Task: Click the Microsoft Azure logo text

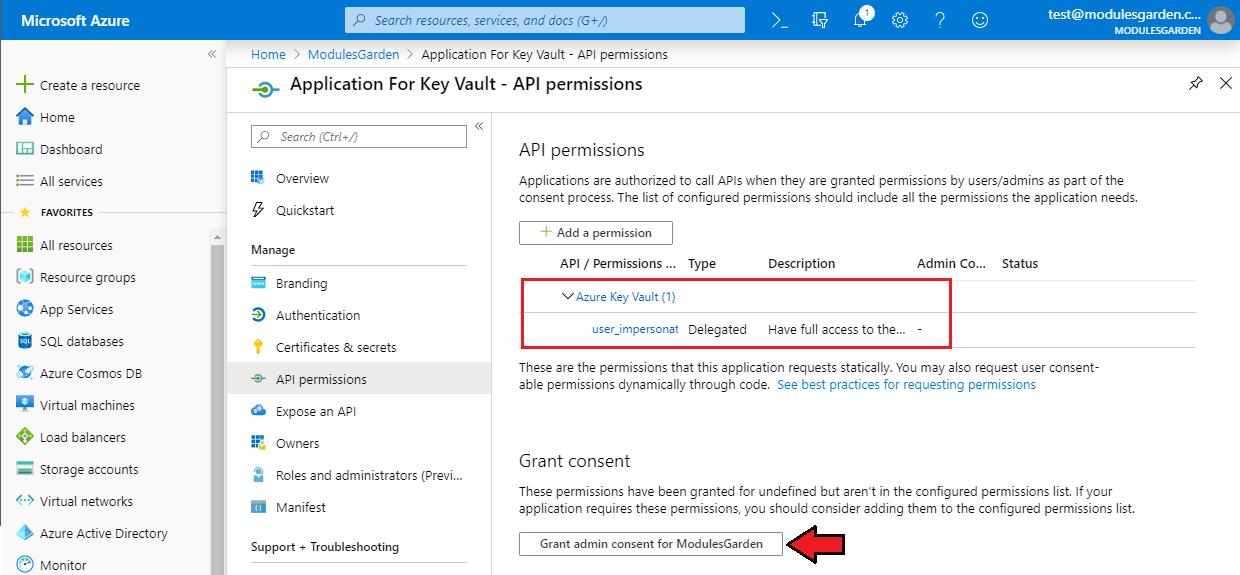Action: tap(75, 20)
